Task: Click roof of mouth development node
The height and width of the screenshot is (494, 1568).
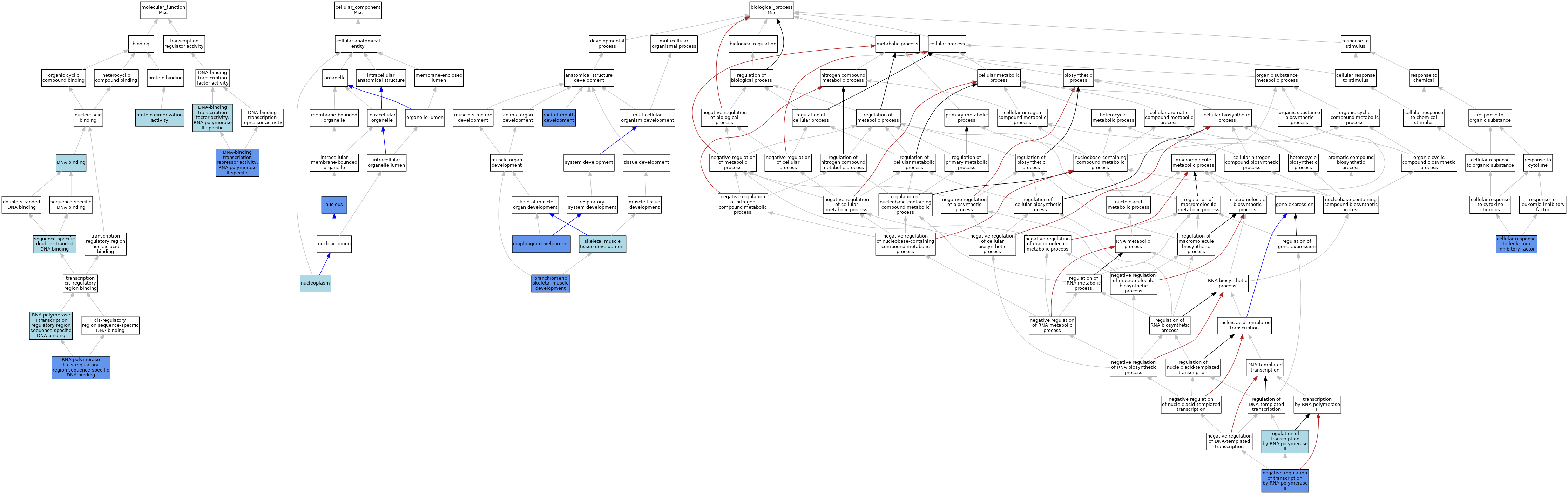Action: [x=559, y=118]
